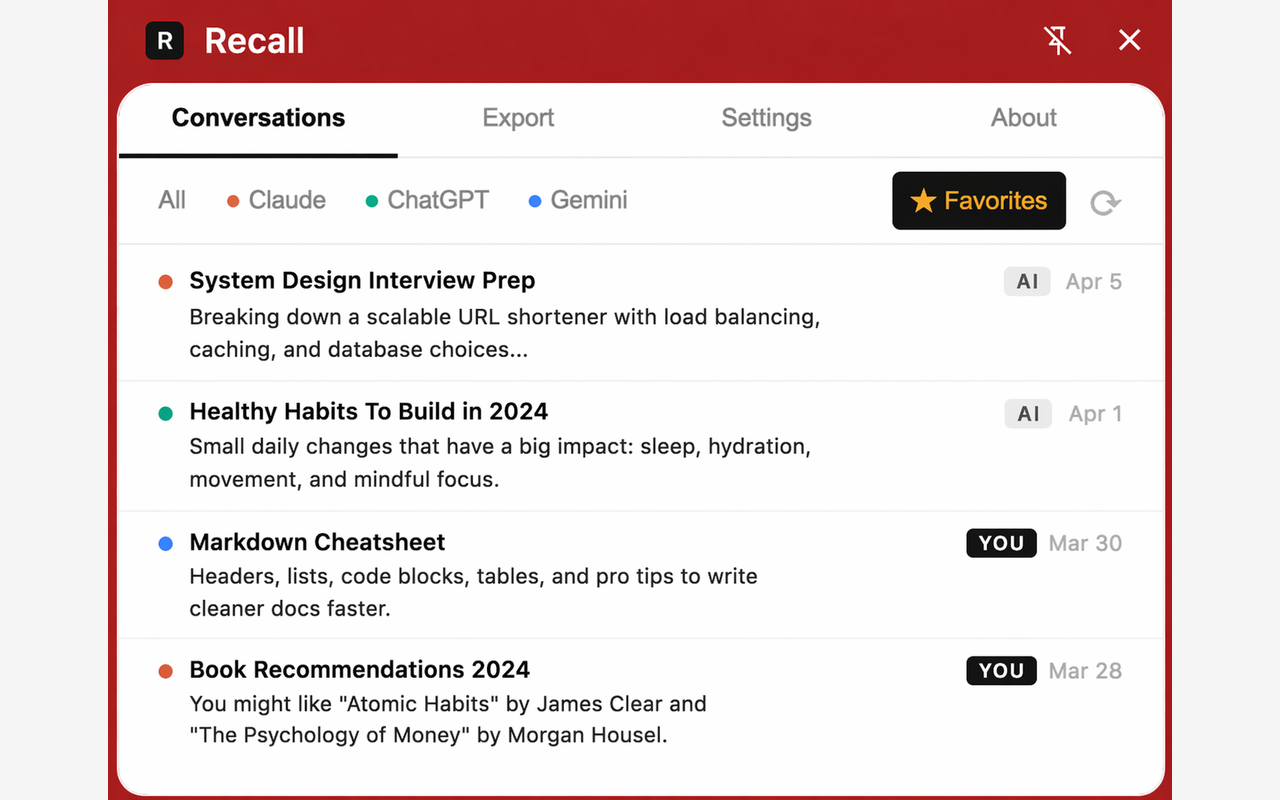Click the YOU badge beside Mar 28
The width and height of the screenshot is (1280, 800).
[1001, 671]
